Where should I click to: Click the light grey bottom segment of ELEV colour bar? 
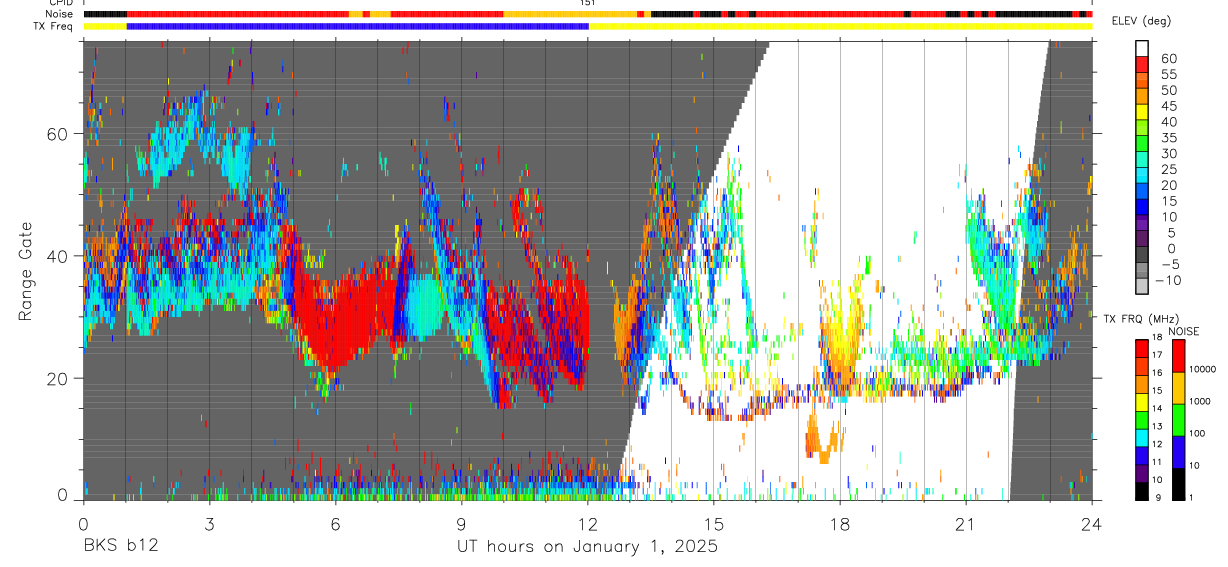click(x=1143, y=285)
